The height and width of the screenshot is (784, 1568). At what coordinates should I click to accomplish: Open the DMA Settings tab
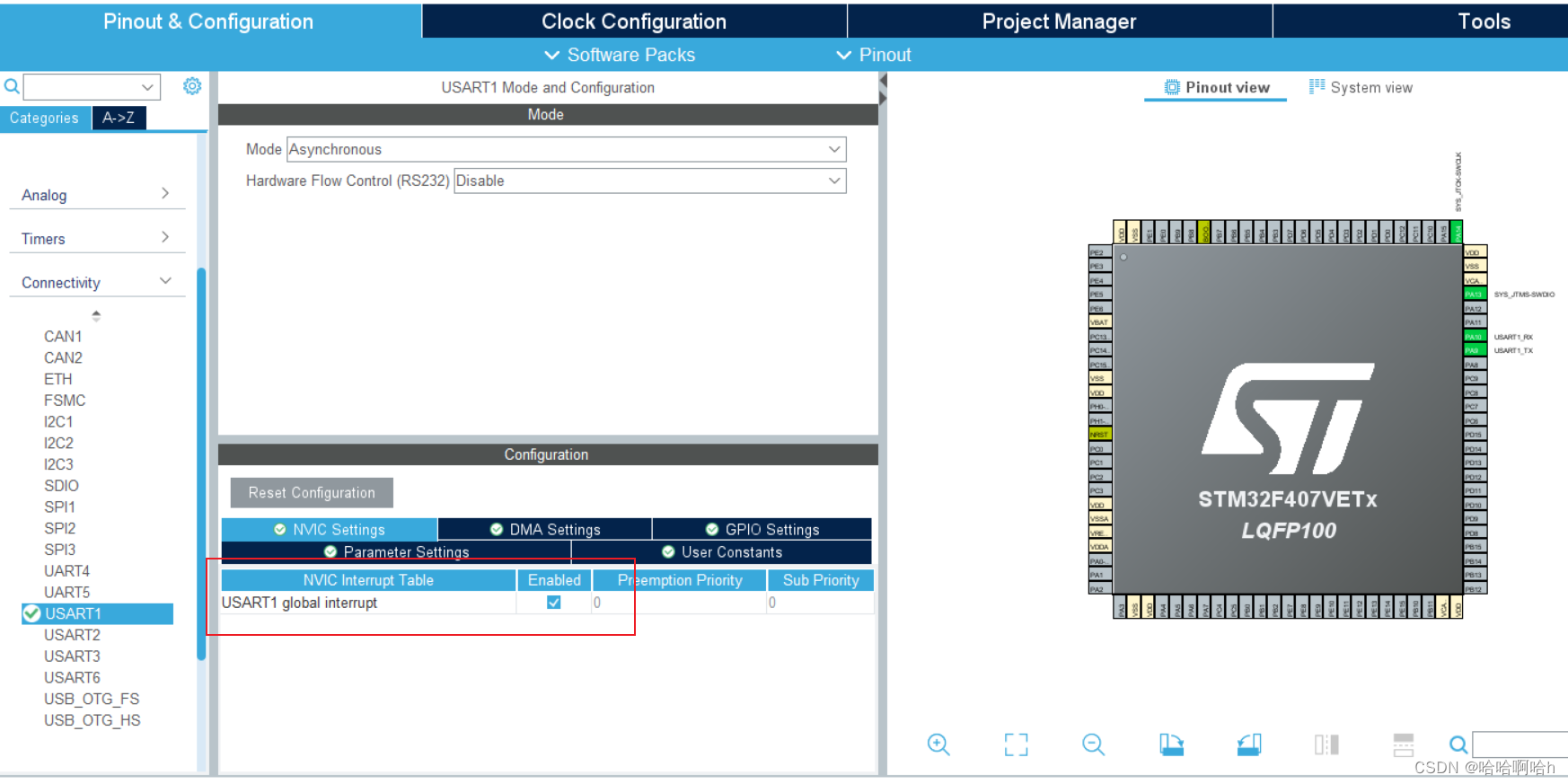pos(545,529)
